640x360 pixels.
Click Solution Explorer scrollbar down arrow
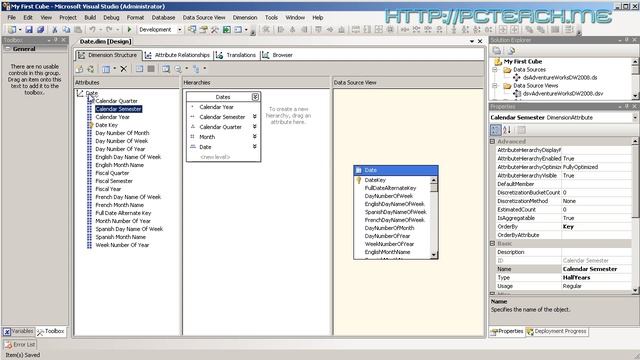point(635,96)
